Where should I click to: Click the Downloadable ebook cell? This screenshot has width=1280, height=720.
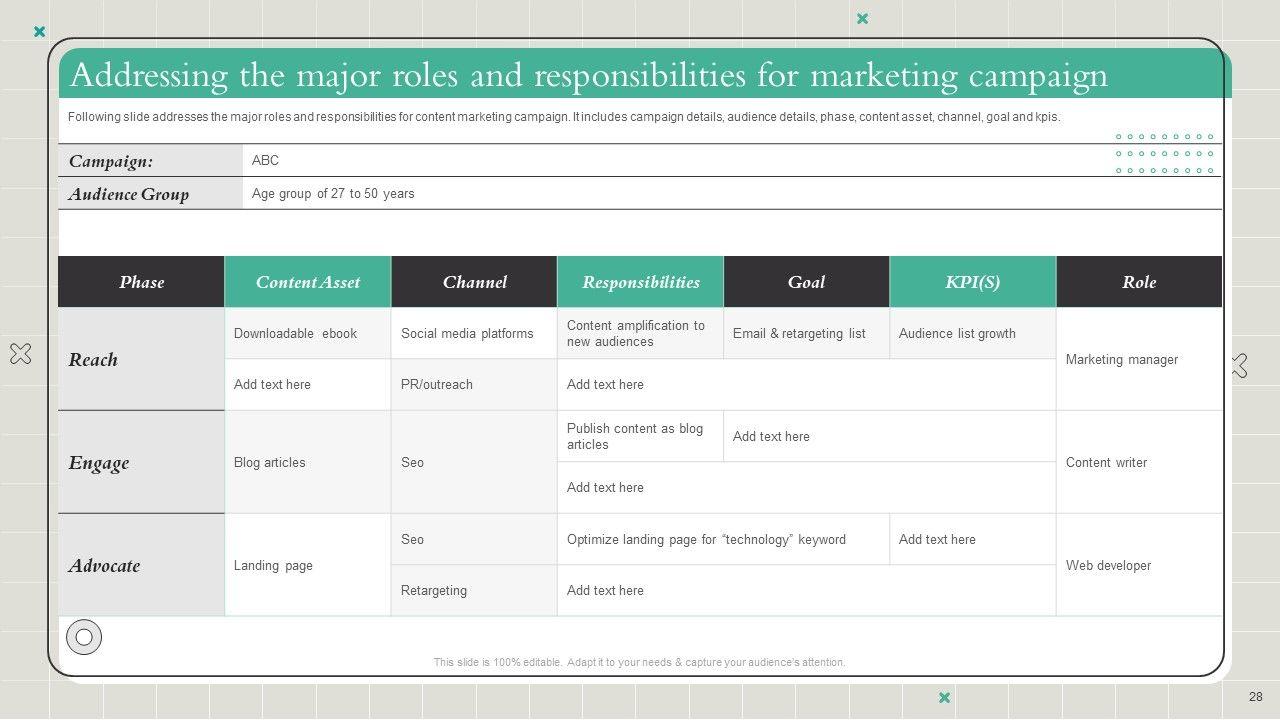(308, 333)
